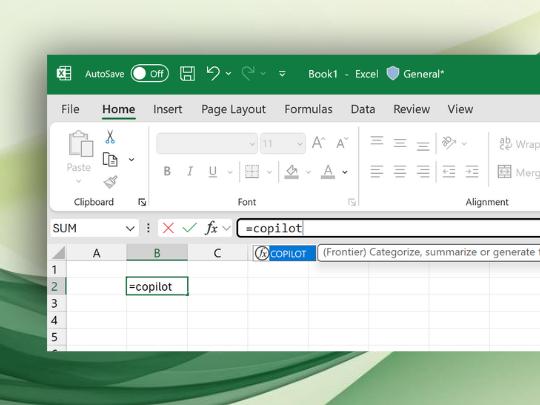The width and height of the screenshot is (540, 405).
Task: Decrease indent
Action: click(x=448, y=171)
